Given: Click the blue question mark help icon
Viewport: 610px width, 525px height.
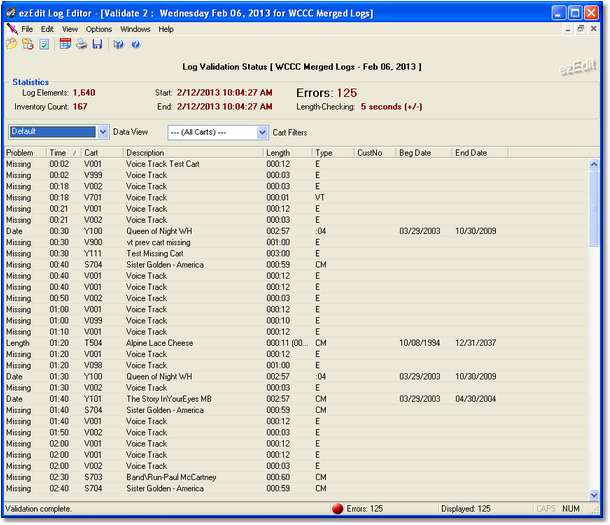Looking at the screenshot, I should [x=135, y=44].
